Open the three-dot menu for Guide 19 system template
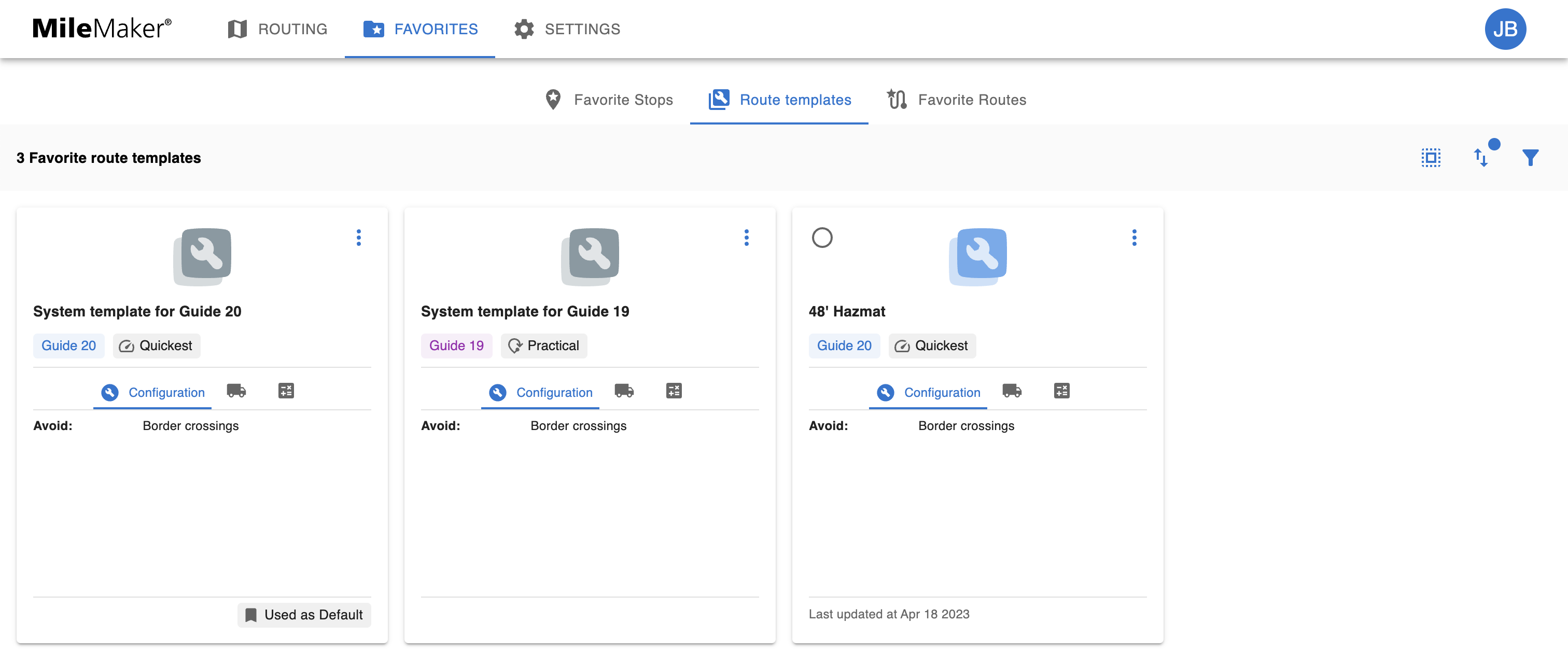Screen dimensions: 1568x664 point(746,238)
